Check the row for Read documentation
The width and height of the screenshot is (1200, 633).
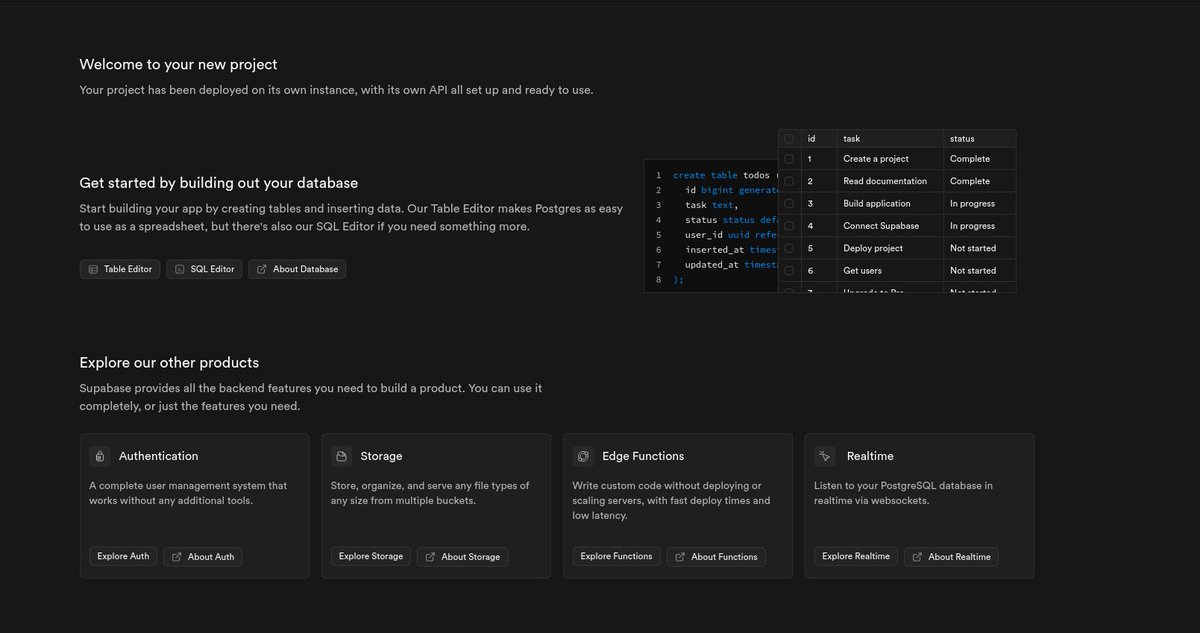coord(789,181)
